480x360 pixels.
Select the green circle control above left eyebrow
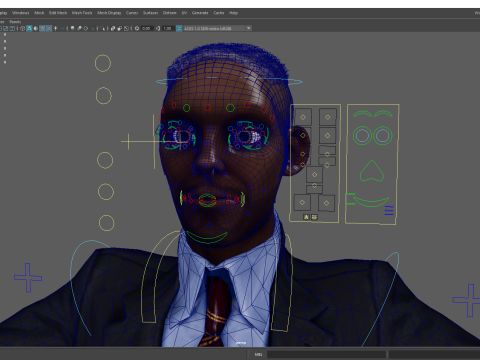coord(187,108)
